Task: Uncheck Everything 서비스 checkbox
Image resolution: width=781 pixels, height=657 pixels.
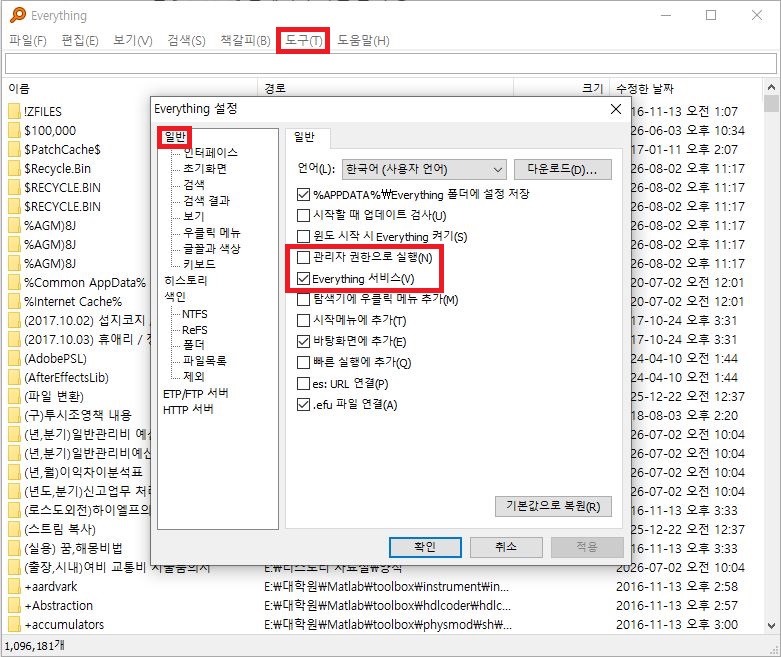Action: point(303,278)
